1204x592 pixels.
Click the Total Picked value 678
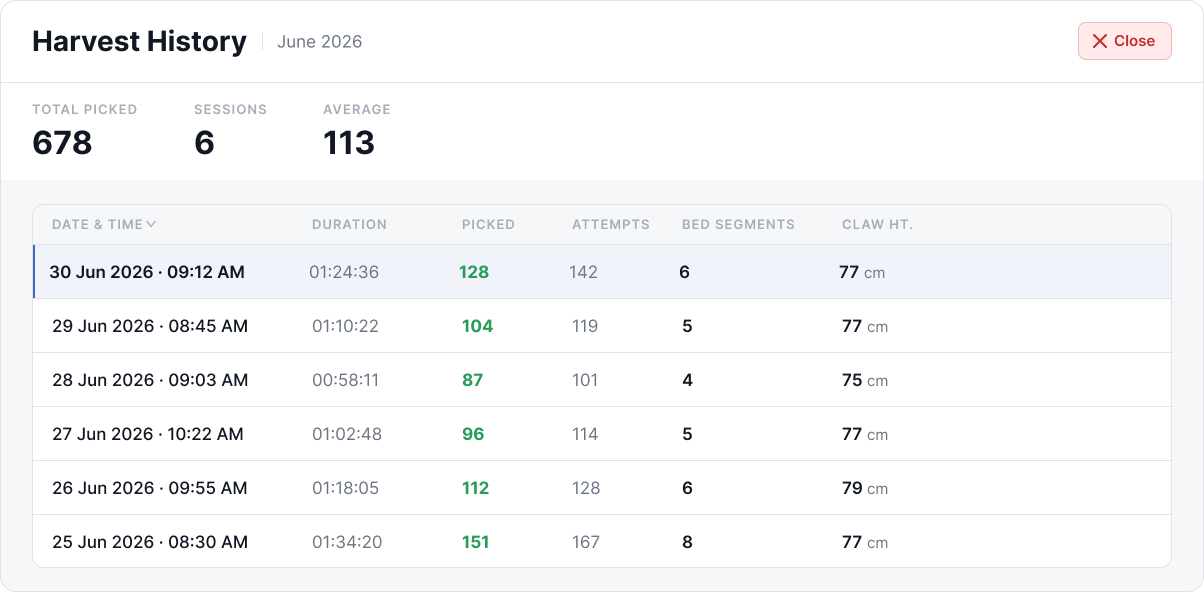coord(62,143)
